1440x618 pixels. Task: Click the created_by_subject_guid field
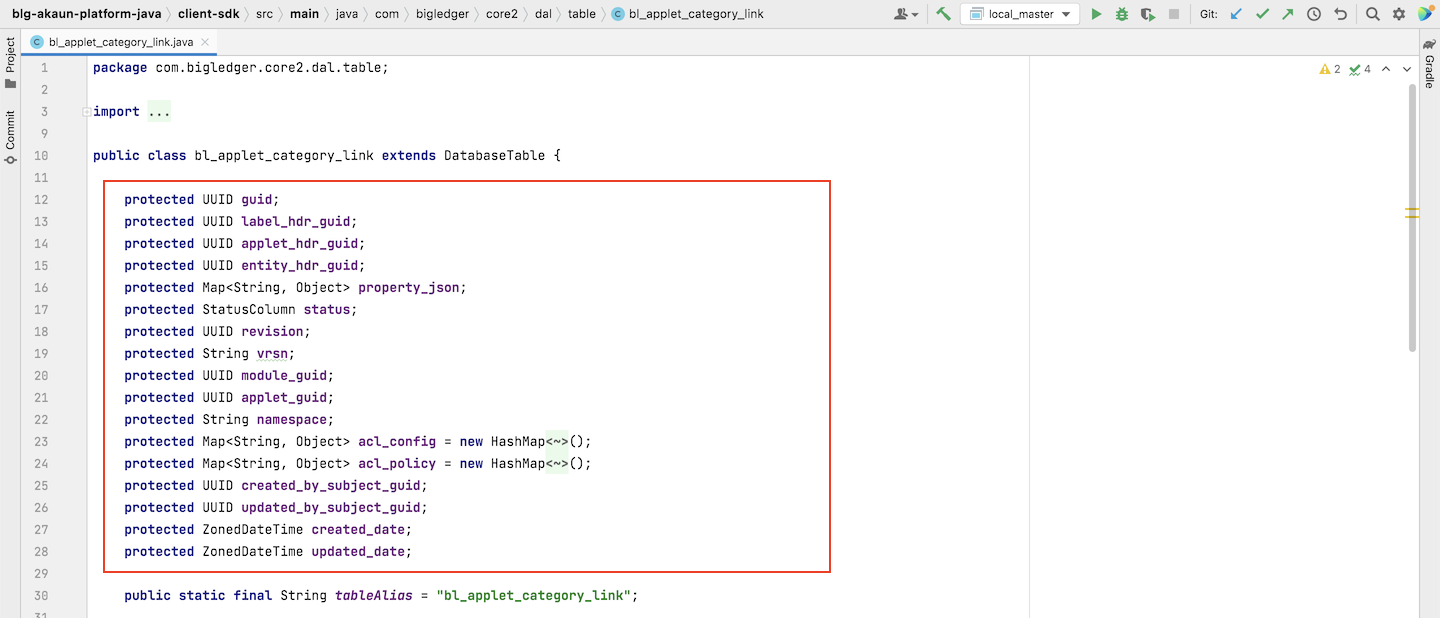click(330, 486)
